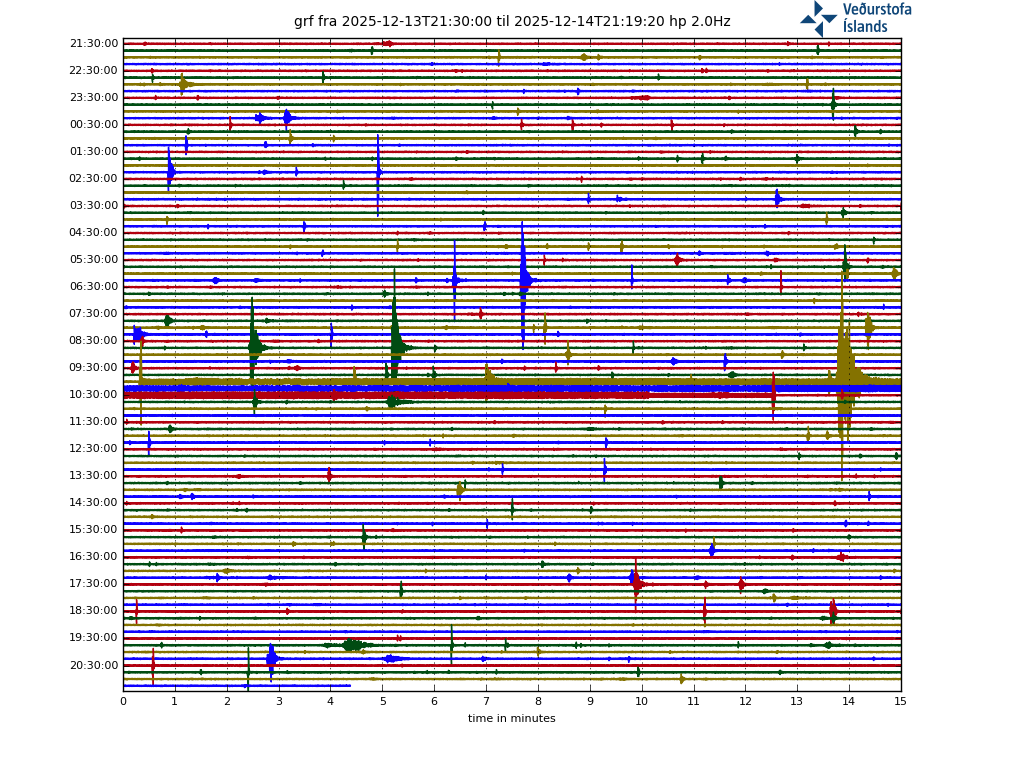Select the 21:30:00 time label
The height and width of the screenshot is (768, 1024).
(x=94, y=44)
